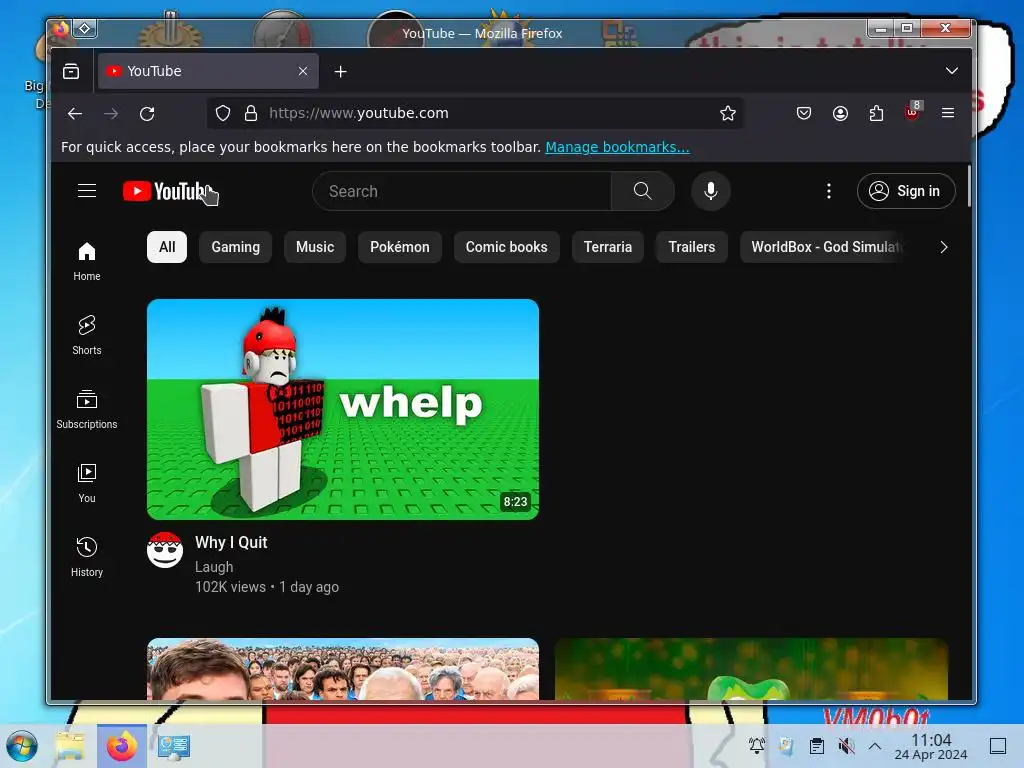
Task: Open the Firefox View button
Action: click(71, 71)
